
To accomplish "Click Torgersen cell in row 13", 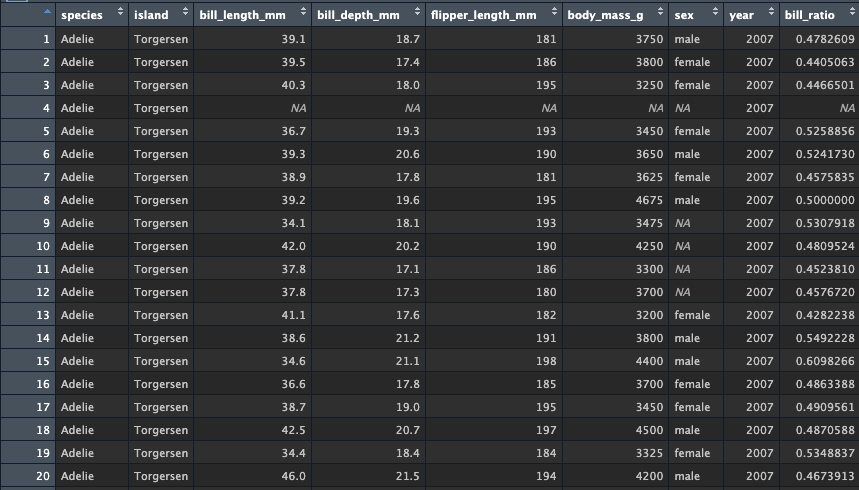I will (x=161, y=315).
